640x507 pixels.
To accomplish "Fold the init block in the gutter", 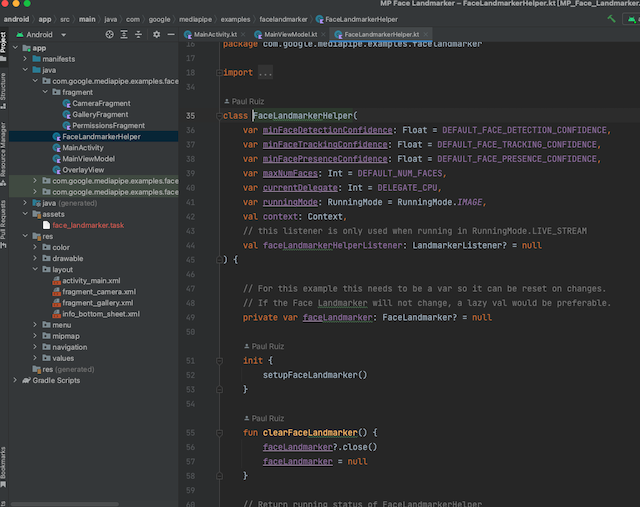I will click(x=217, y=360).
